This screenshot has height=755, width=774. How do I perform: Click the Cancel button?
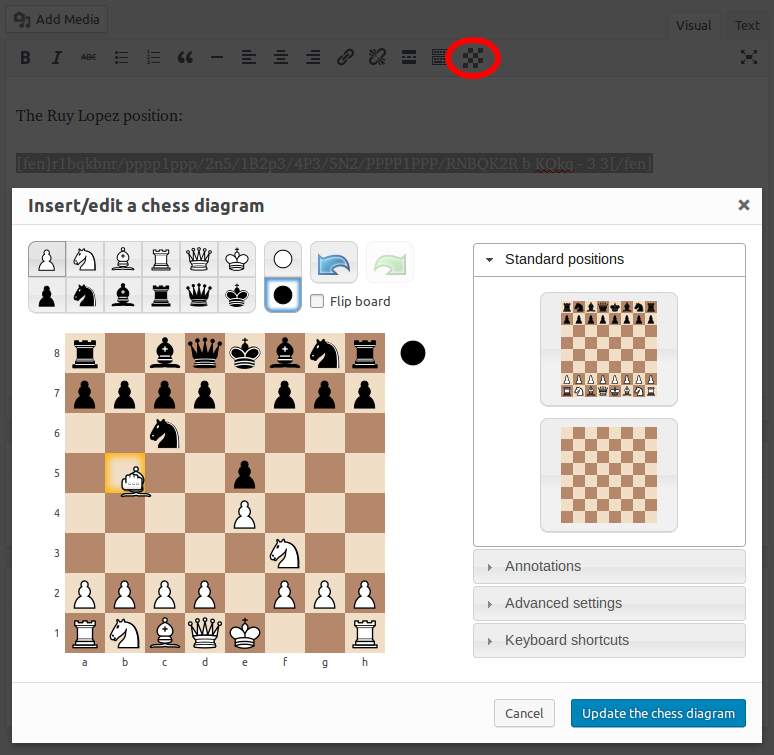click(524, 714)
